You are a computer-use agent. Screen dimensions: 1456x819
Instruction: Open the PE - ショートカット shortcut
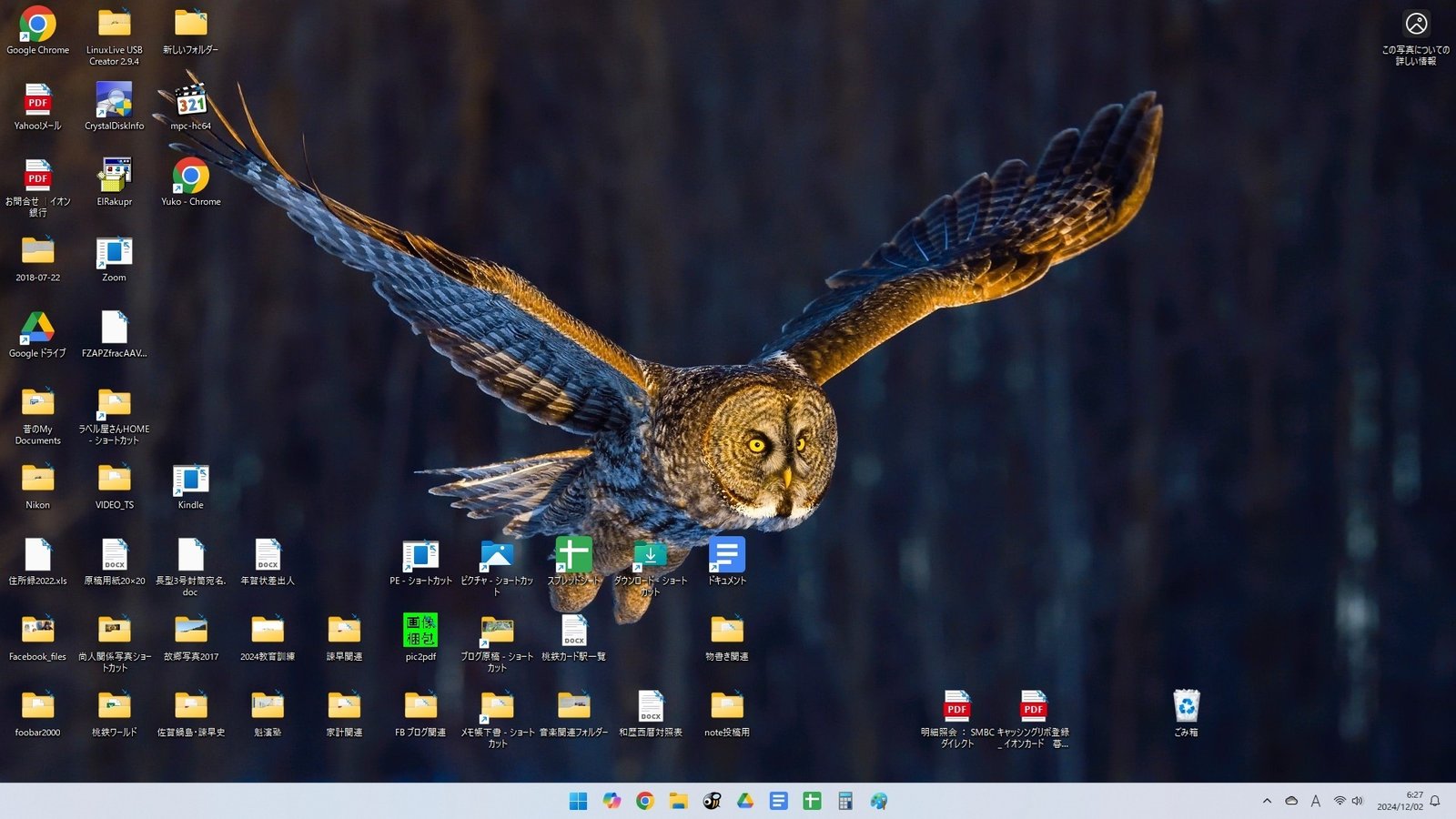click(x=420, y=562)
